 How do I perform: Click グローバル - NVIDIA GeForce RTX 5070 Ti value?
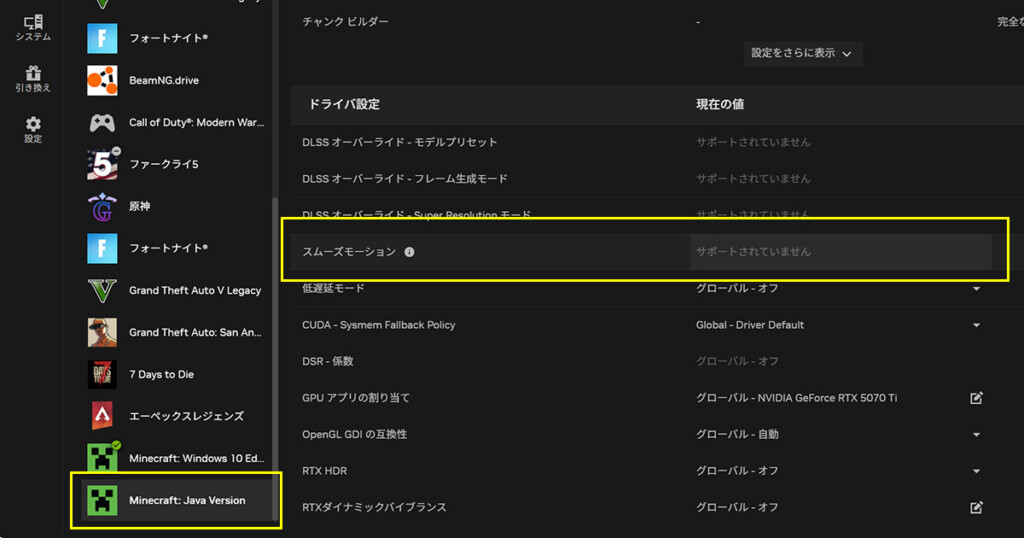(796, 398)
